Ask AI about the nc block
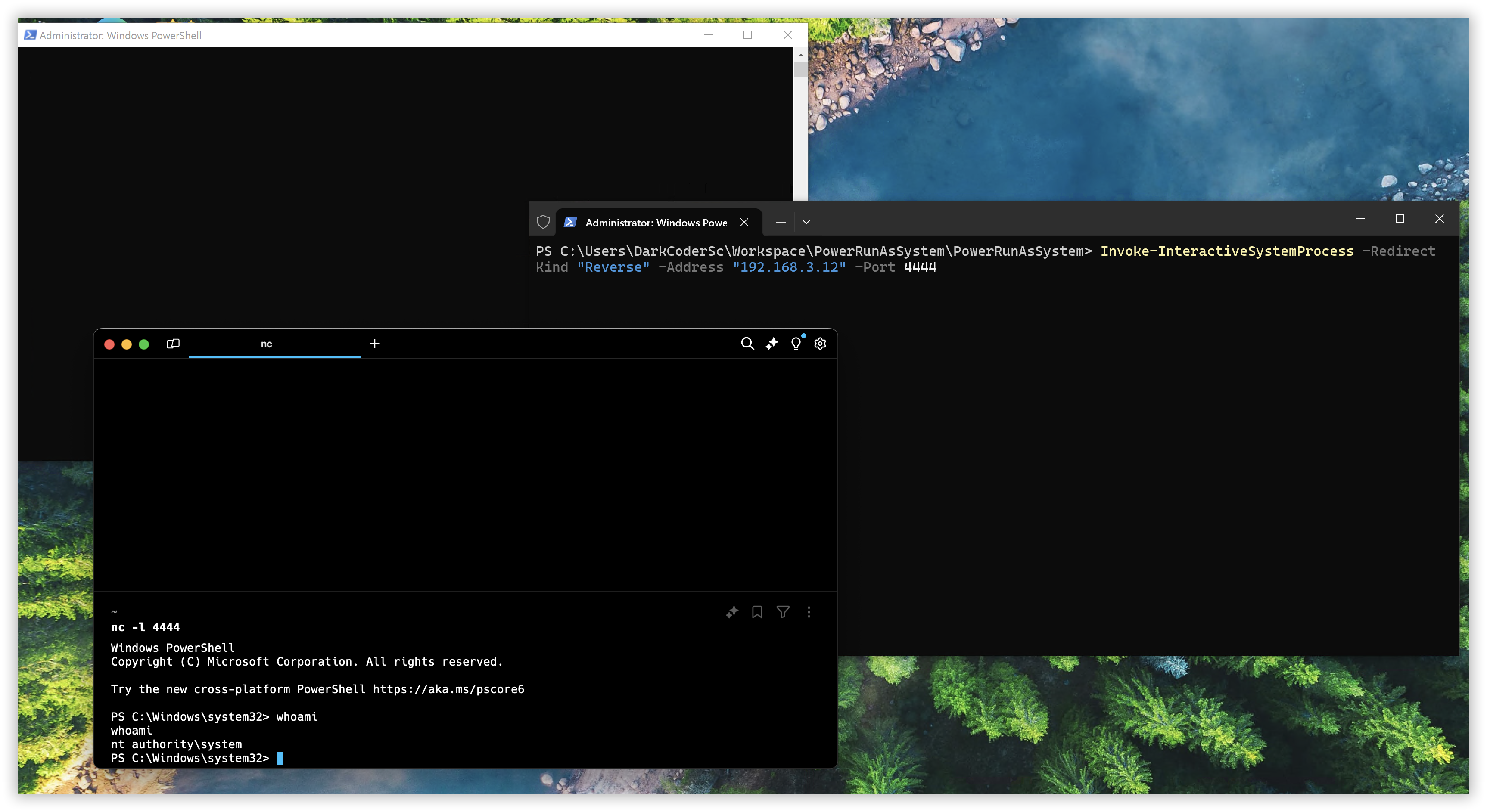This screenshot has height=812, width=1487. click(x=732, y=612)
